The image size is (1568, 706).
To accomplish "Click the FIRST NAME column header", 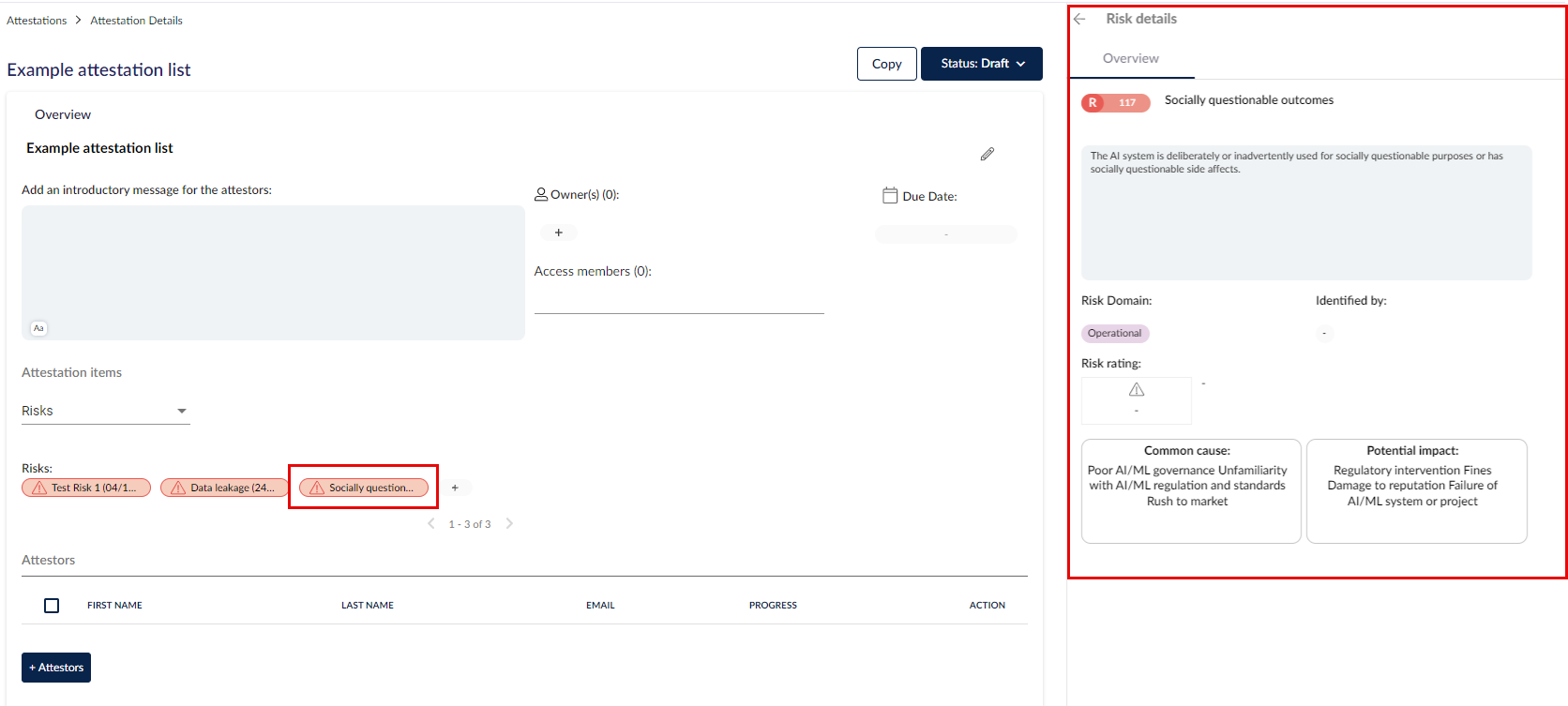I will pos(114,606).
